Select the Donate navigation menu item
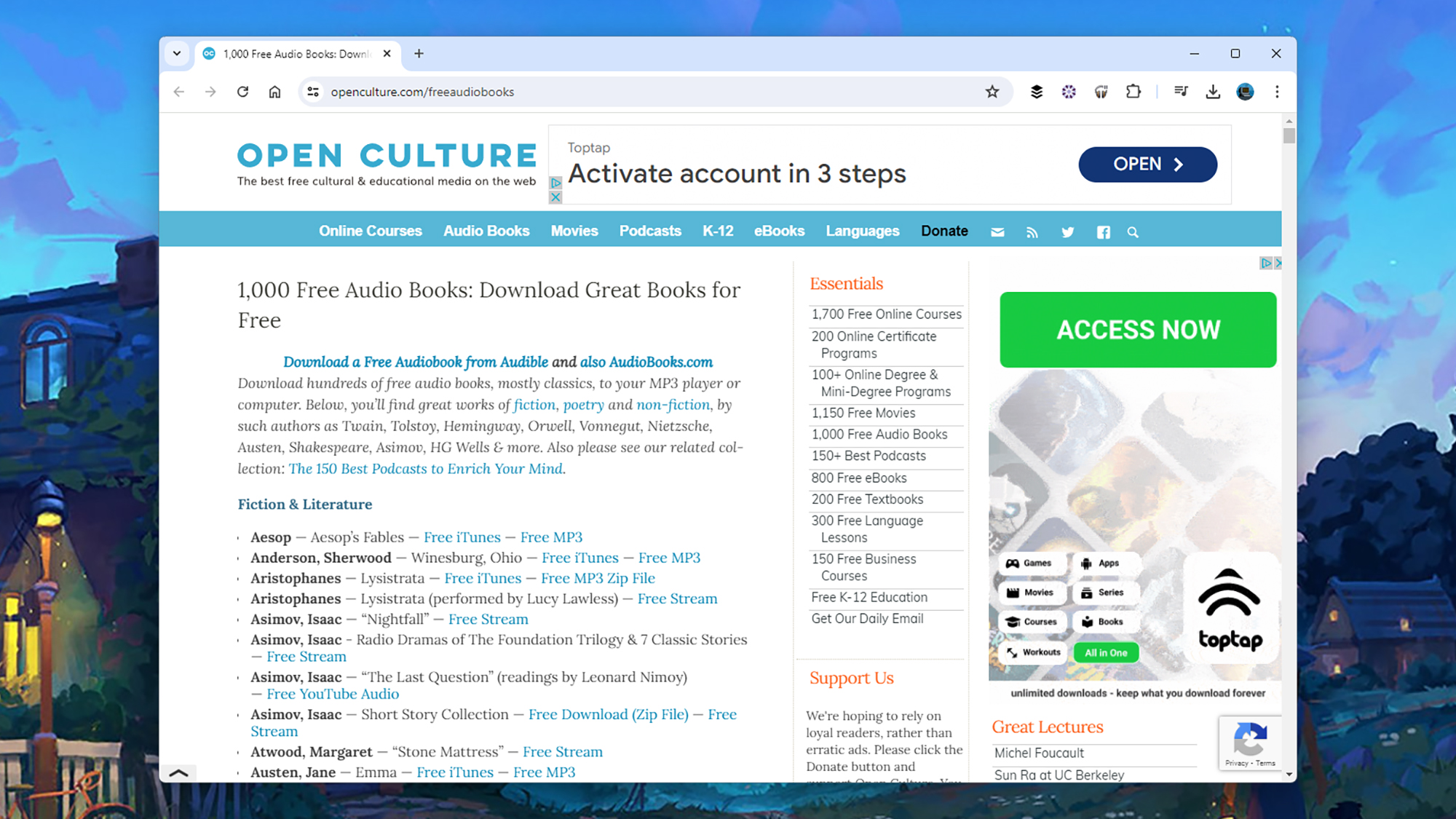The image size is (1456, 819). 944,231
